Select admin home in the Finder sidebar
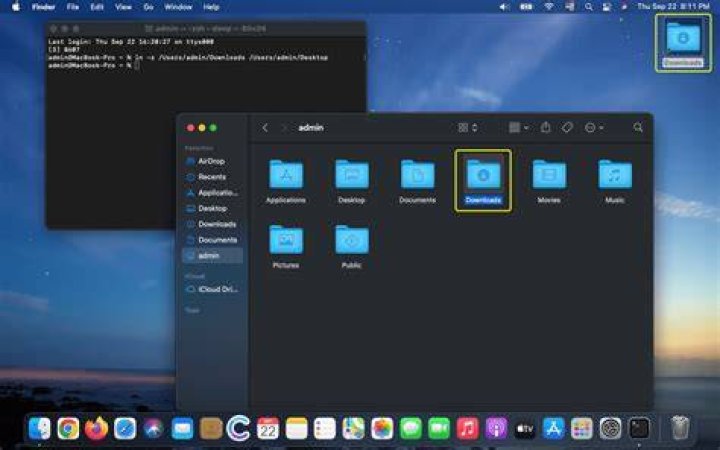Screen dimensions: 720x450 tap(213, 255)
